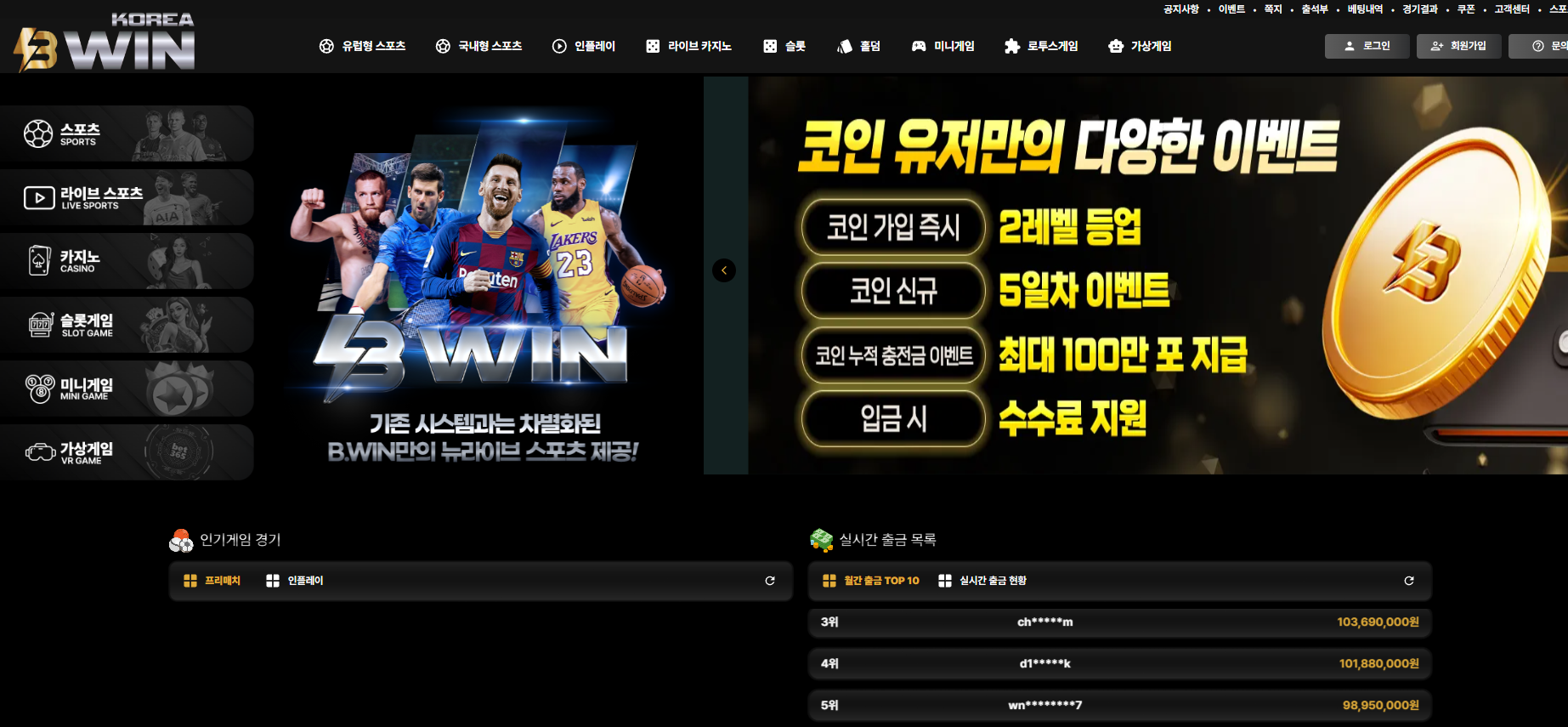The width and height of the screenshot is (1568, 727).
Task: Open 유럽형 스포츠 from top navigation
Action: point(363,46)
